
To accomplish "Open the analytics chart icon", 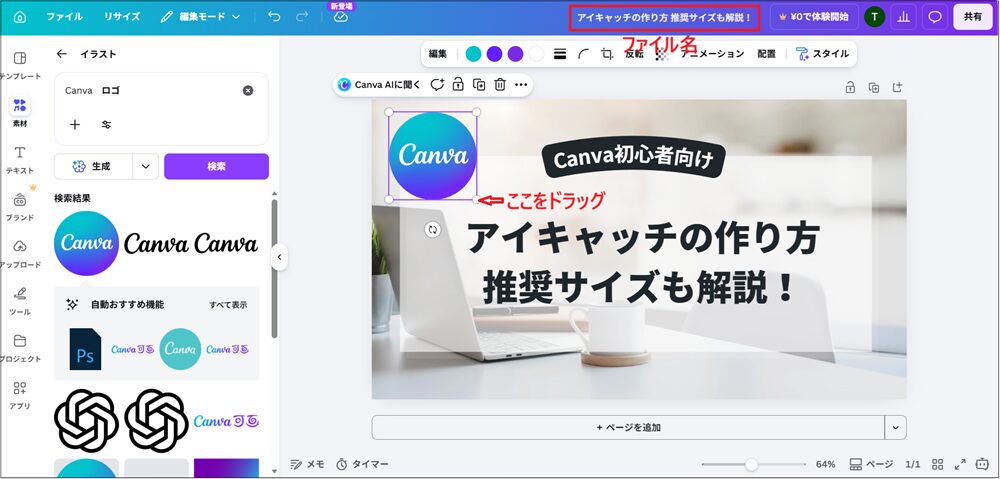I will point(904,17).
